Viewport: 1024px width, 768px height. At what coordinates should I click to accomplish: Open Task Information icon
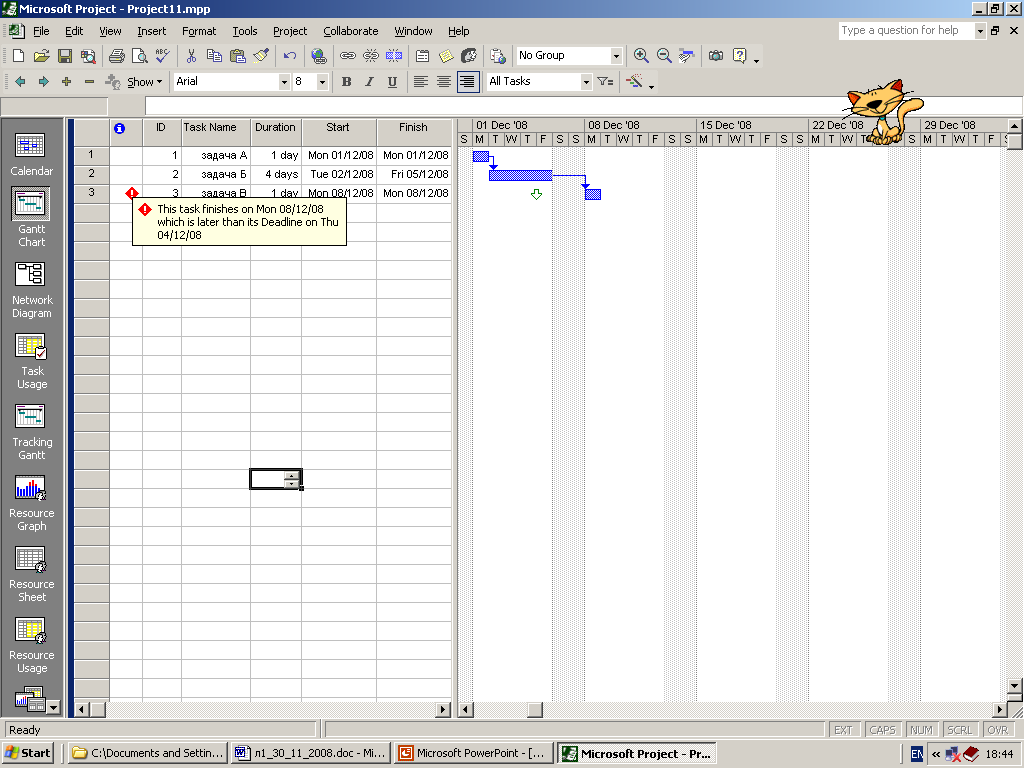[423, 56]
